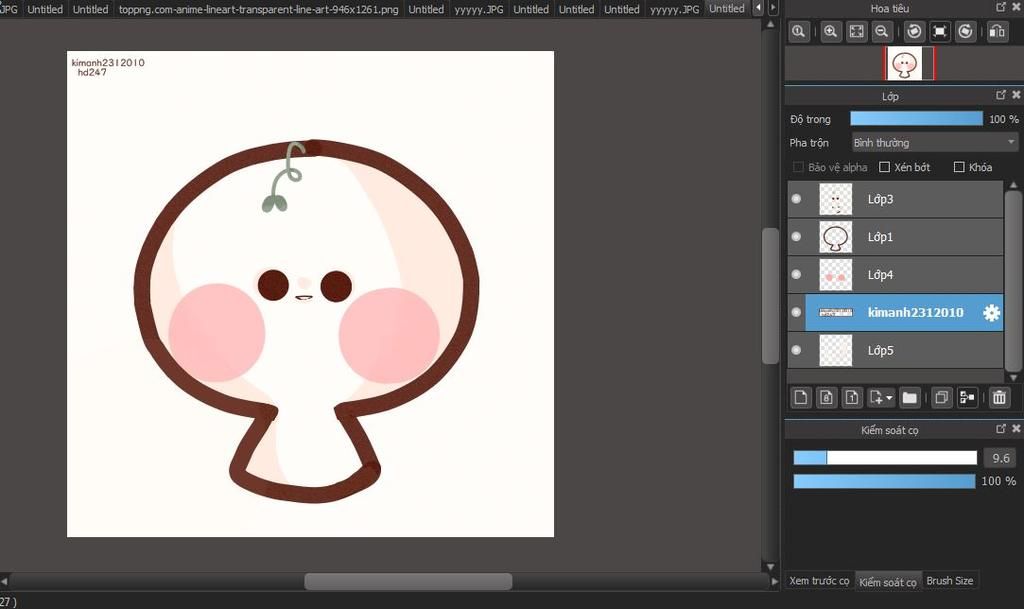Open the Brush Size tab
The height and width of the screenshot is (609, 1024).
(x=950, y=580)
